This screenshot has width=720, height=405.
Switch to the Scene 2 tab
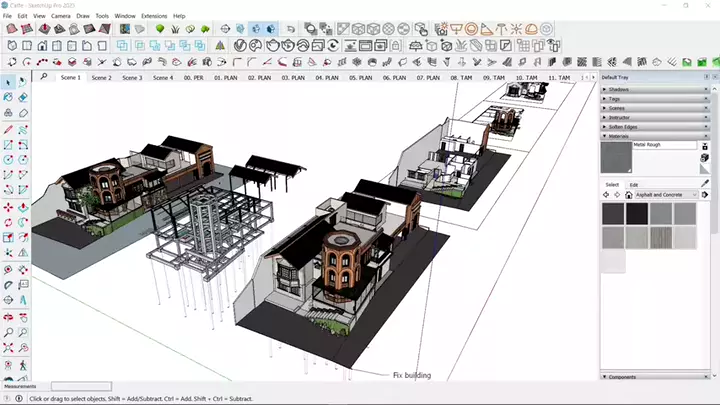tap(101, 77)
